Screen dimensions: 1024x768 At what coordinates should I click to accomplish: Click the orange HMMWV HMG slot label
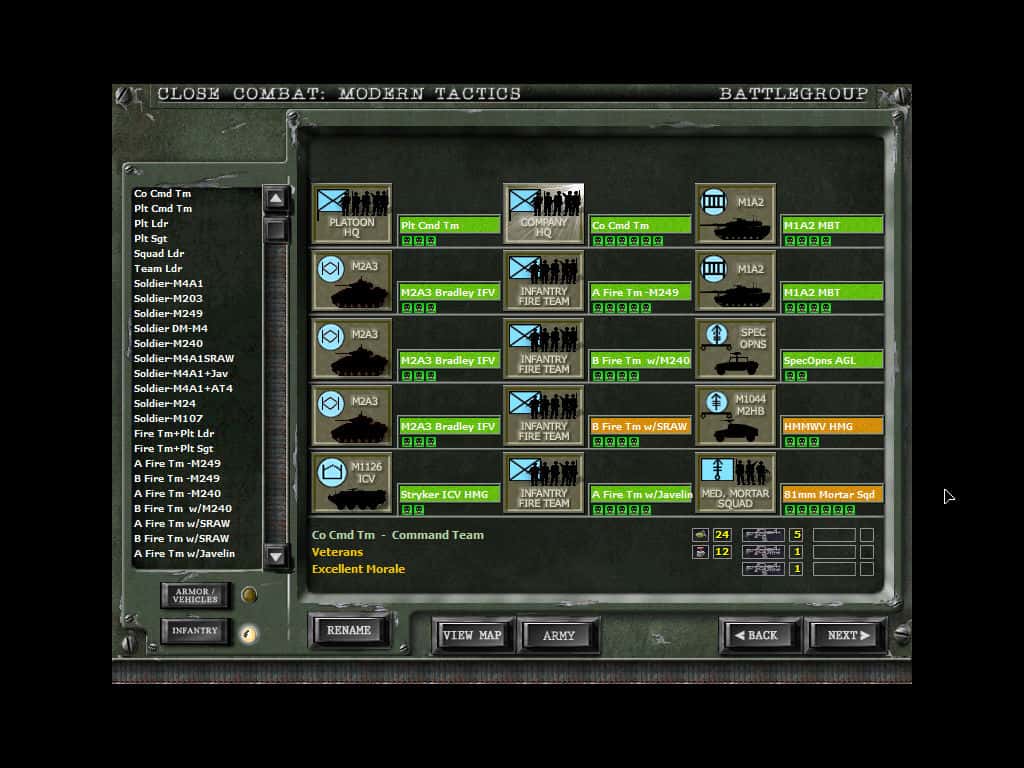click(833, 426)
